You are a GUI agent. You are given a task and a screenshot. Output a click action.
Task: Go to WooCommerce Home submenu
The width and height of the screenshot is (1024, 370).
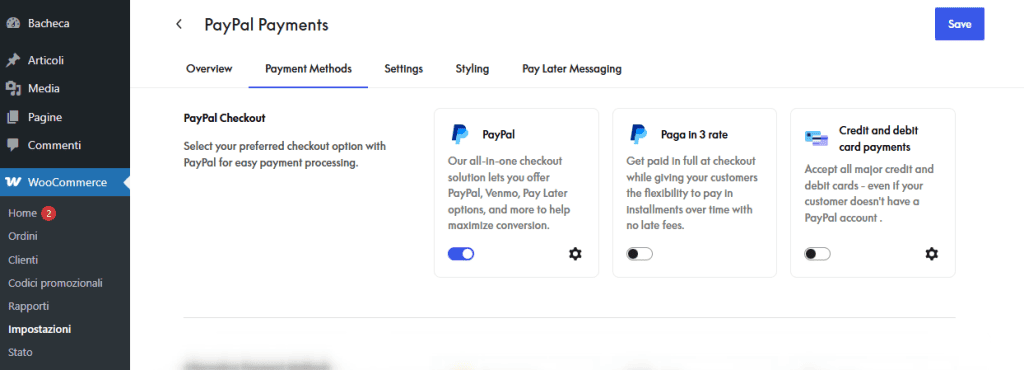click(22, 213)
